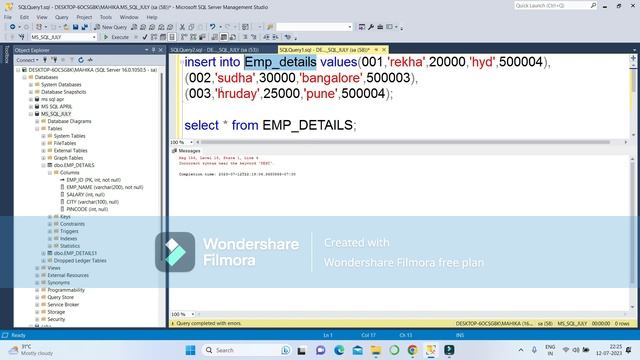Select the Database Diagrams folder
This screenshot has height=360, width=640.
pos(69,121)
